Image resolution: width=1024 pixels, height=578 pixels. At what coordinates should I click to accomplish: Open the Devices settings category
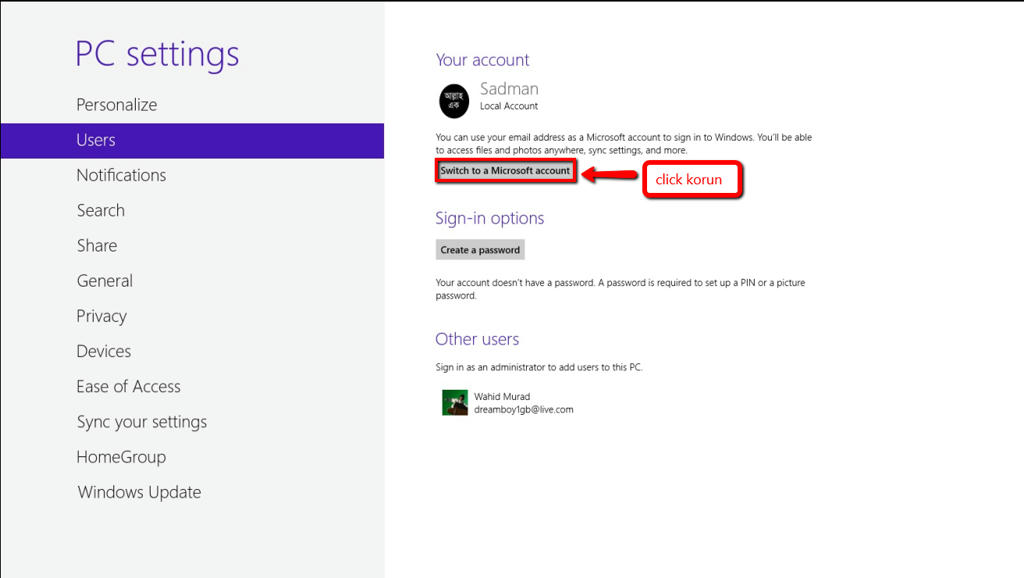(103, 351)
